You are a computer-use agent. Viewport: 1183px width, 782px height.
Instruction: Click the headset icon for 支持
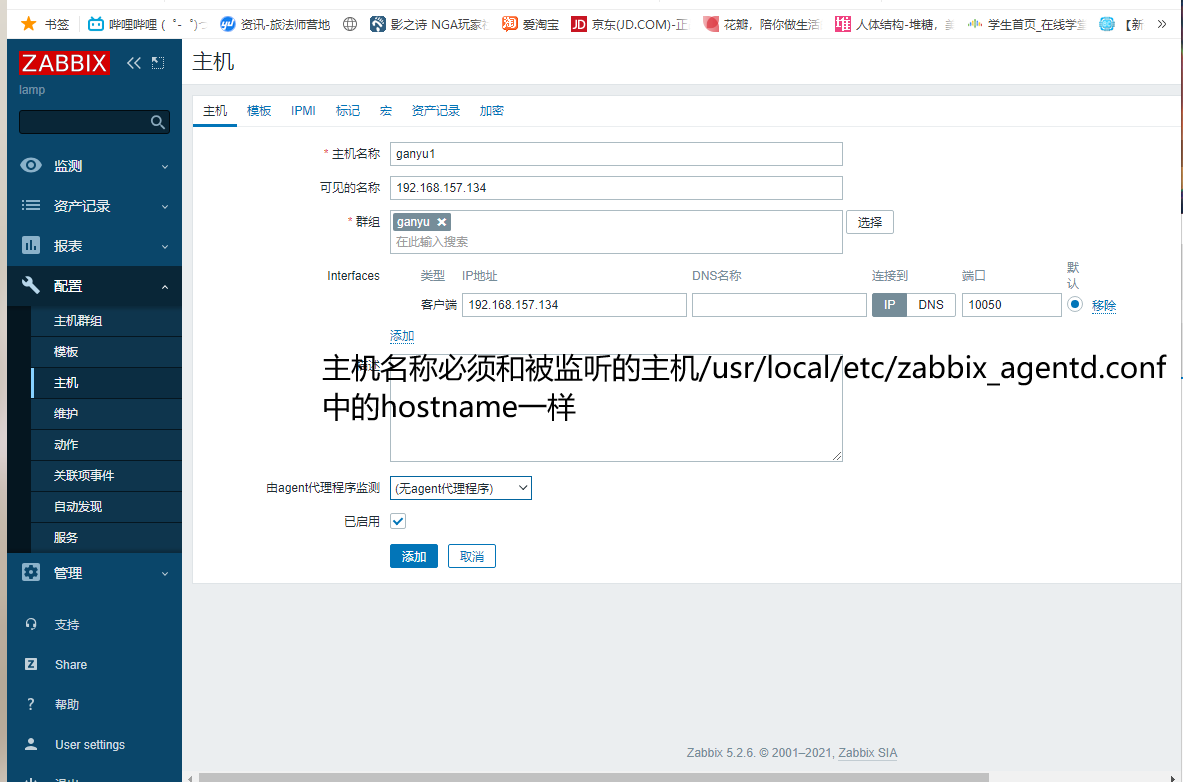[31, 624]
